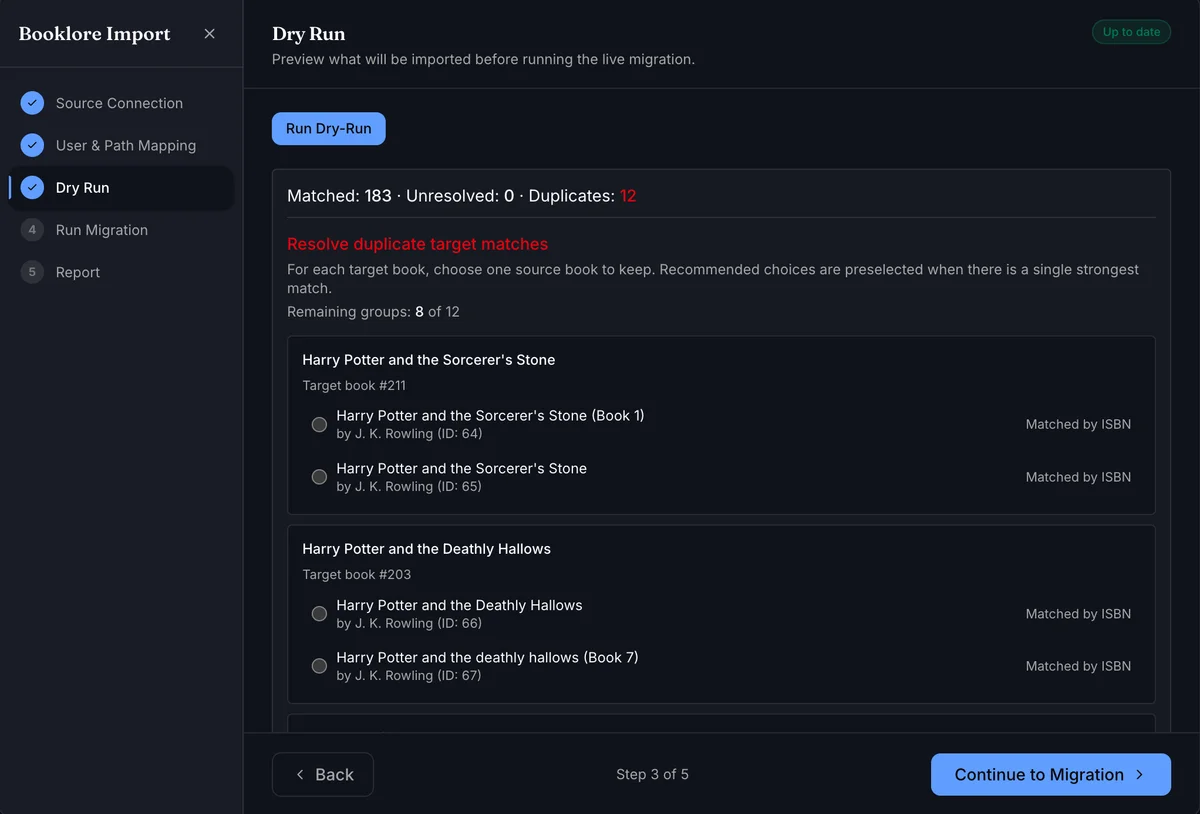Select the Dry Run step label

pos(83,187)
